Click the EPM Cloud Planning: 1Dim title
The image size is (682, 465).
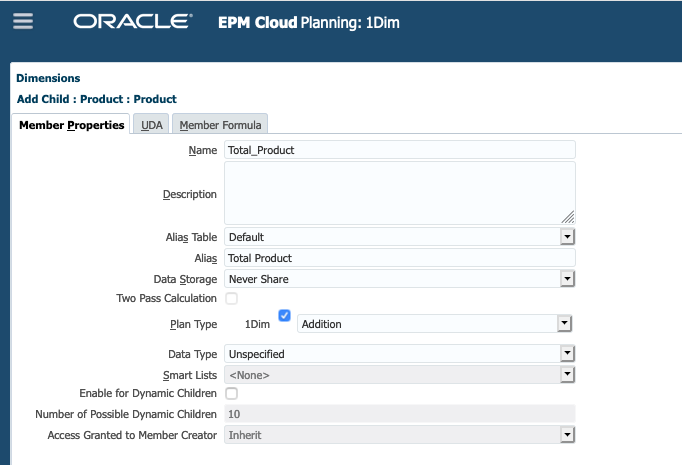[309, 23]
